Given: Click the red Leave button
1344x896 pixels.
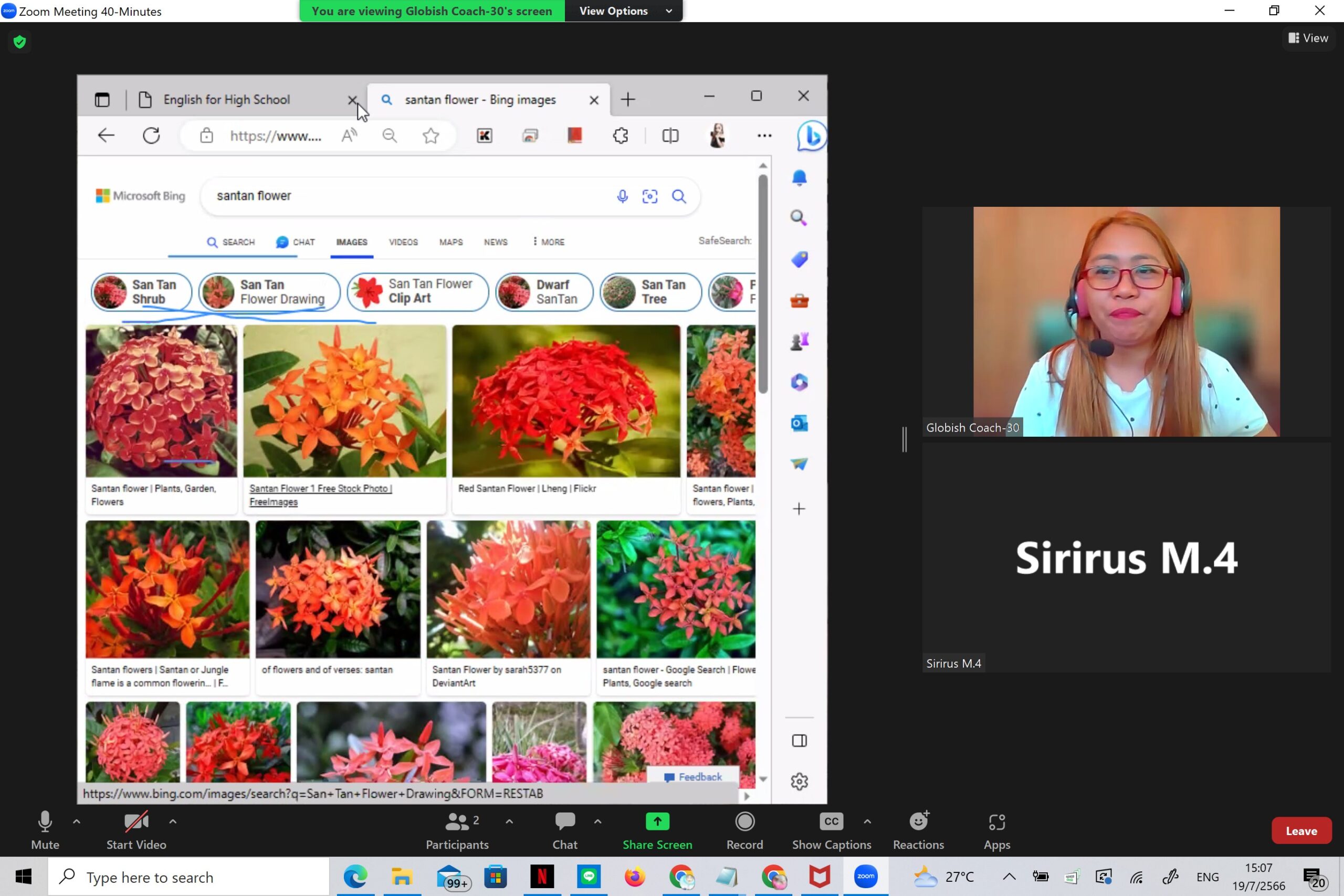Looking at the screenshot, I should coord(1300,831).
